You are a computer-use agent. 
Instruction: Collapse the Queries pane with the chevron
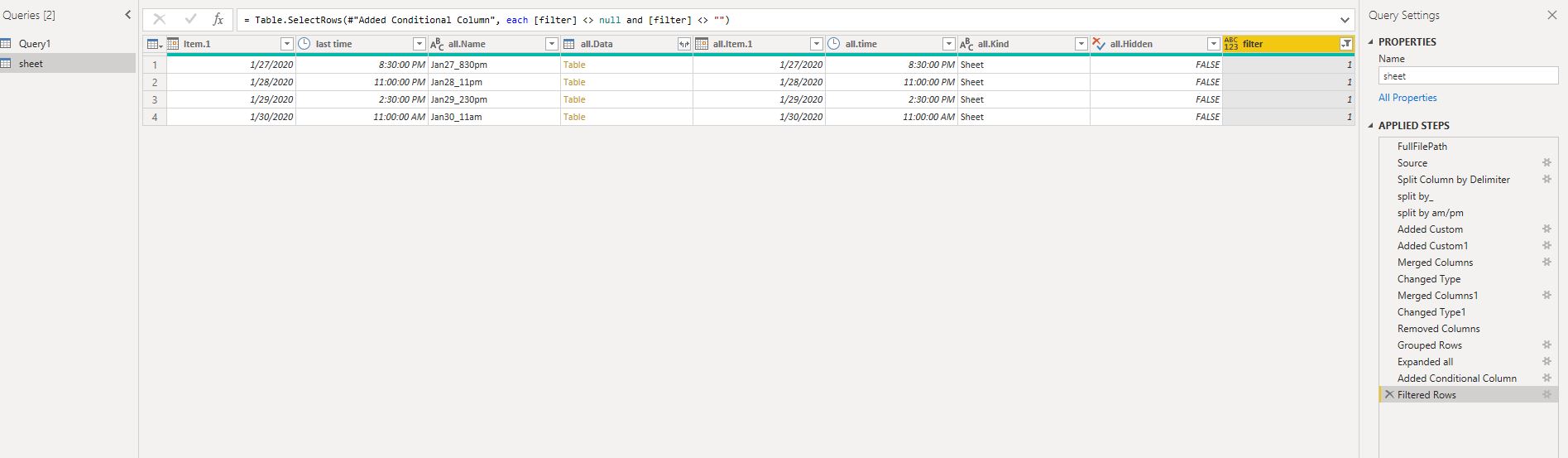pyautogui.click(x=127, y=15)
